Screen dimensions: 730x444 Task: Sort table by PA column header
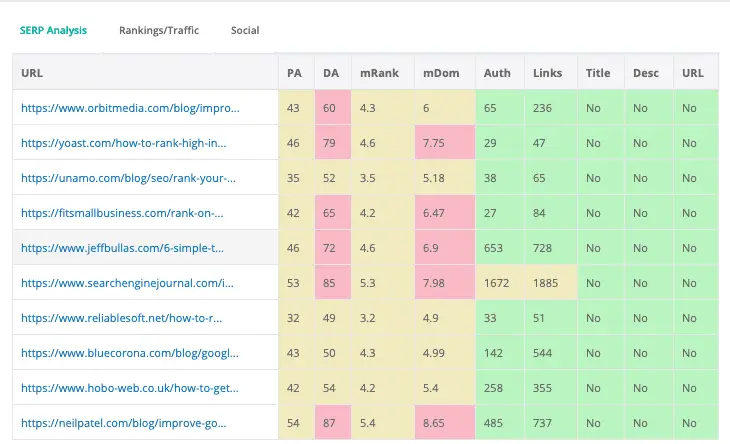[x=294, y=73]
